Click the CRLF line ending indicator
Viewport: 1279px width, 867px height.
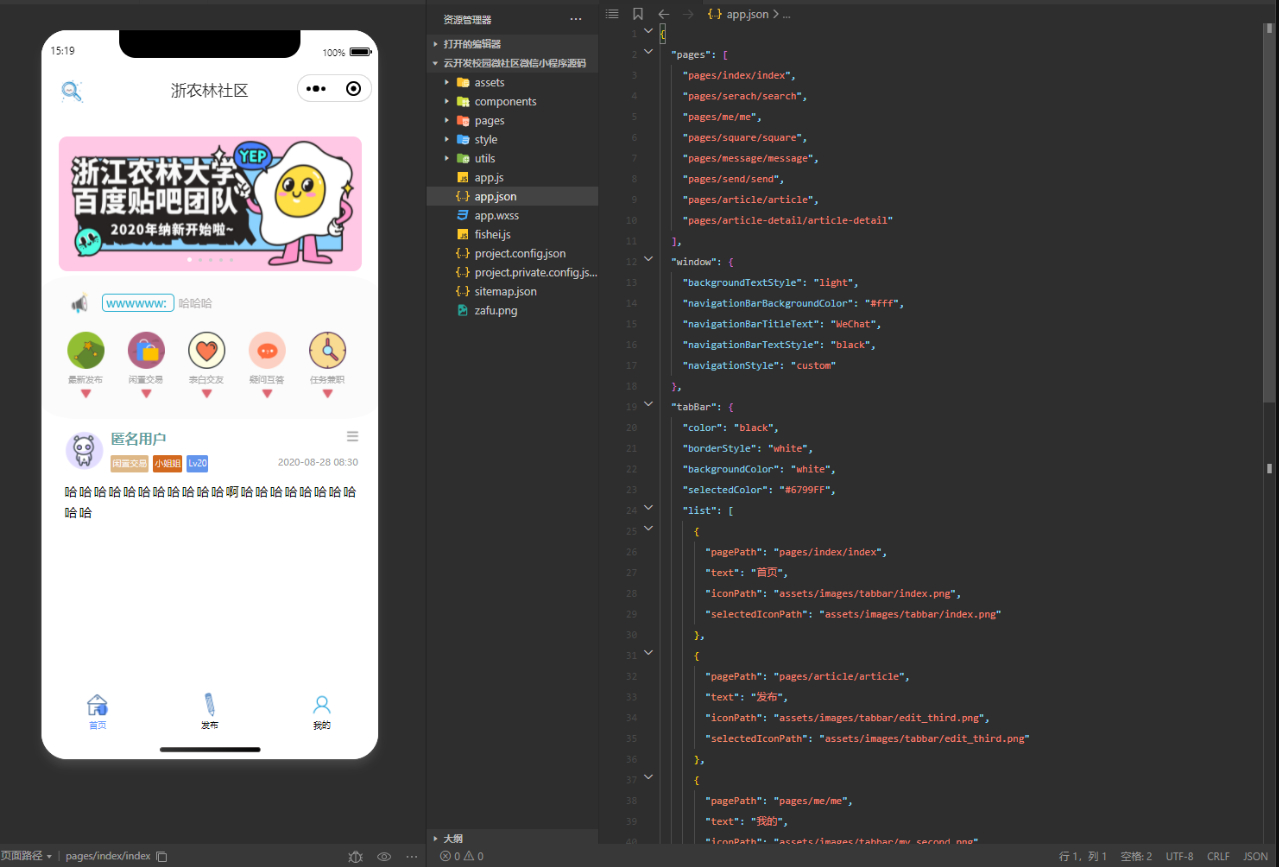1218,857
